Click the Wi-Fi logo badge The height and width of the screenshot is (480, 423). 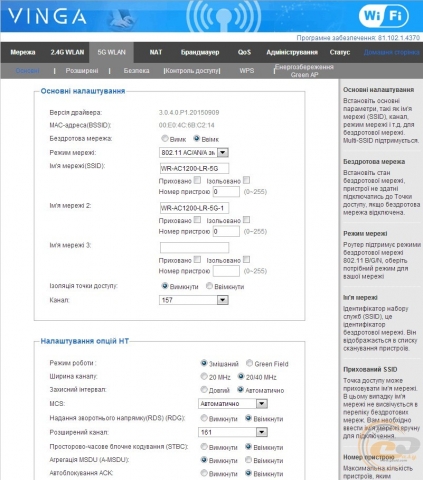[383, 15]
